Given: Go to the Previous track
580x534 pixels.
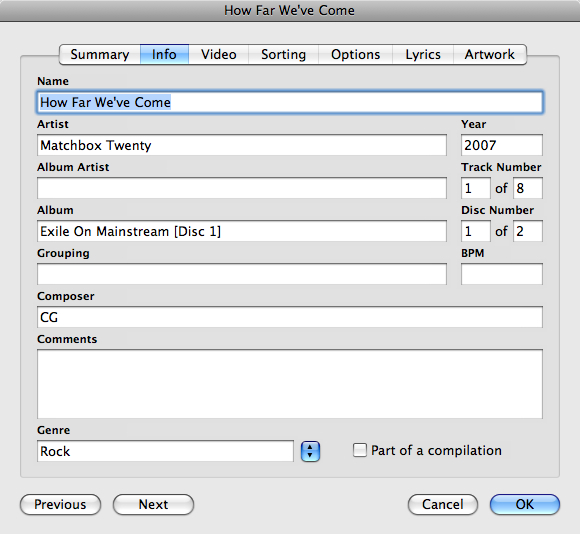Looking at the screenshot, I should point(60,504).
